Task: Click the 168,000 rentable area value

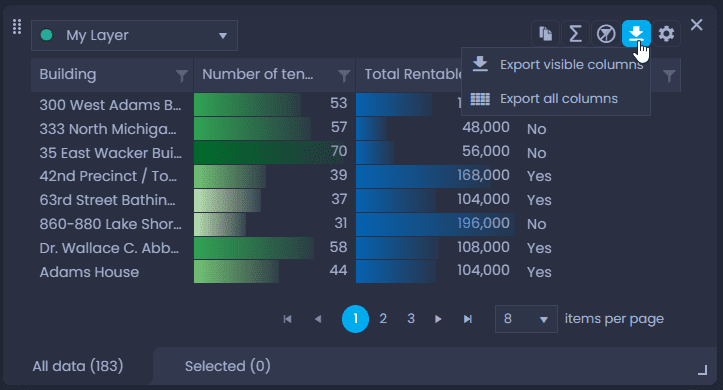Action: (483, 175)
